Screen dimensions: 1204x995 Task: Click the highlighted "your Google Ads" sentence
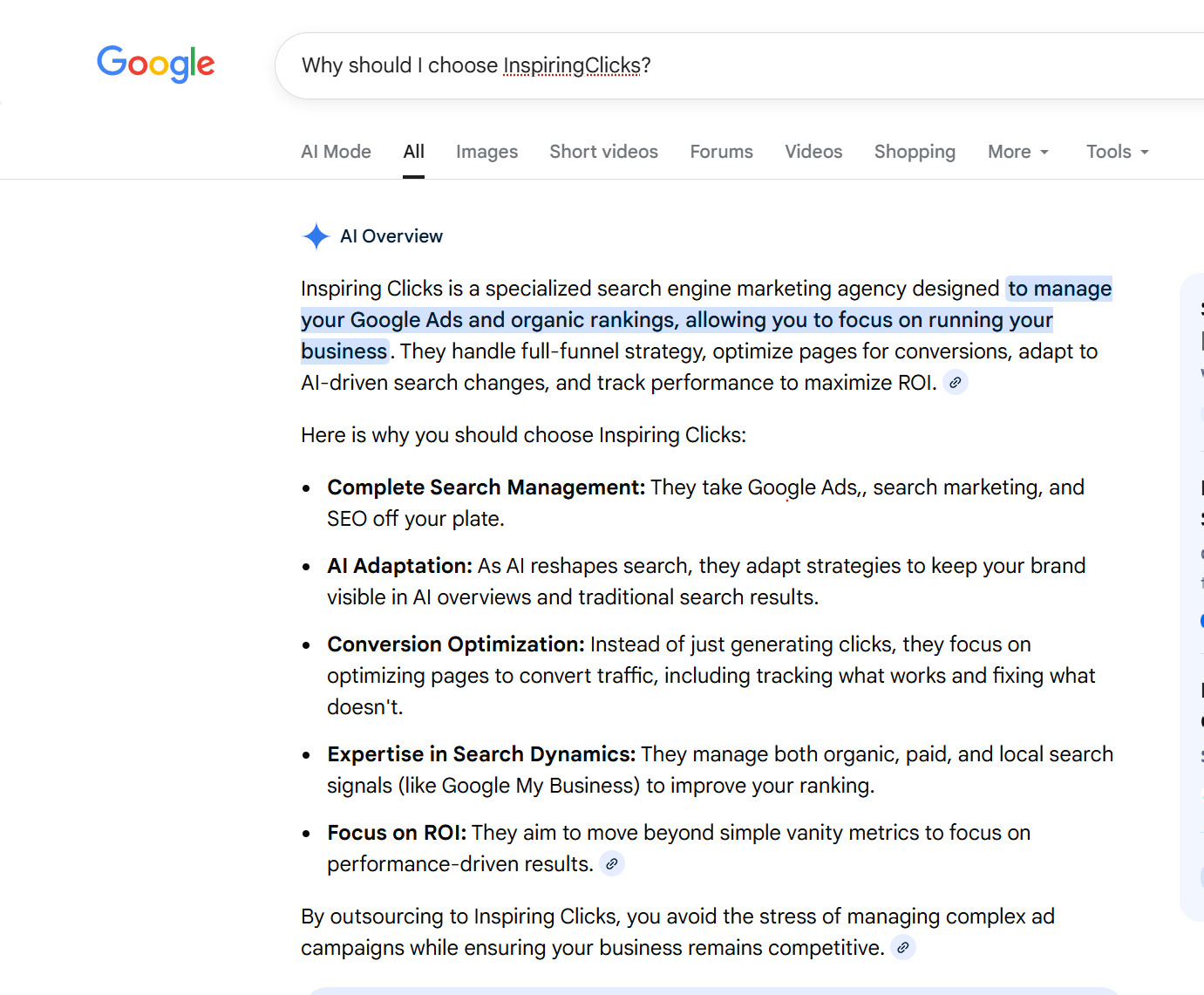(x=676, y=320)
